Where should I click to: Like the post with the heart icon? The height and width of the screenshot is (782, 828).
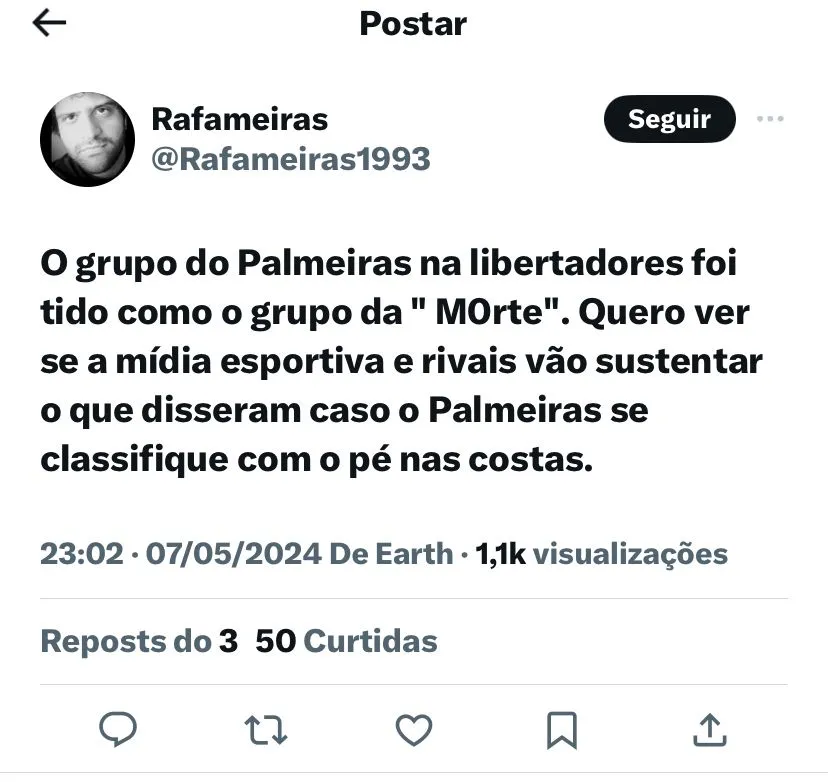[x=414, y=730]
